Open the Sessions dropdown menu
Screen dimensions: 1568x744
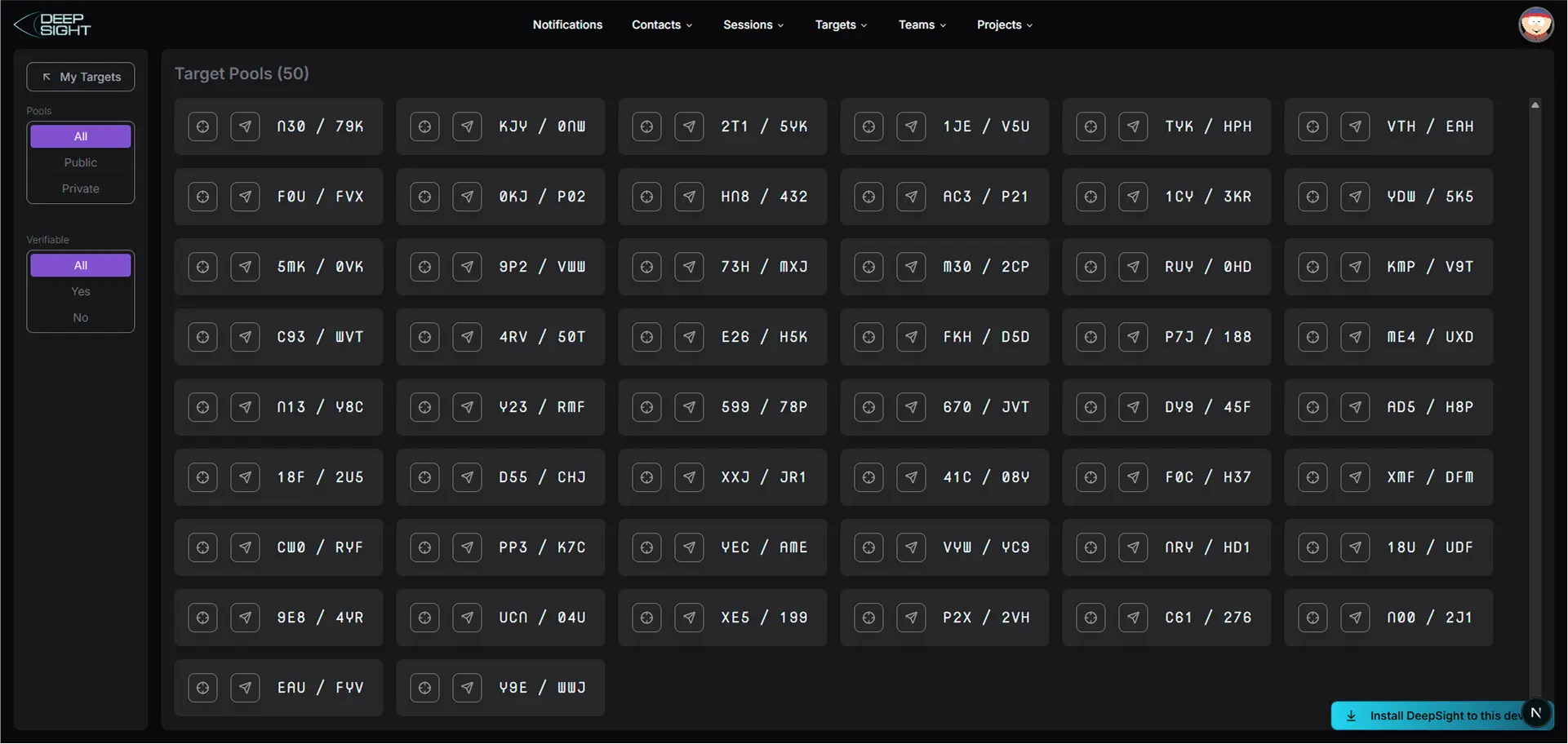point(753,24)
